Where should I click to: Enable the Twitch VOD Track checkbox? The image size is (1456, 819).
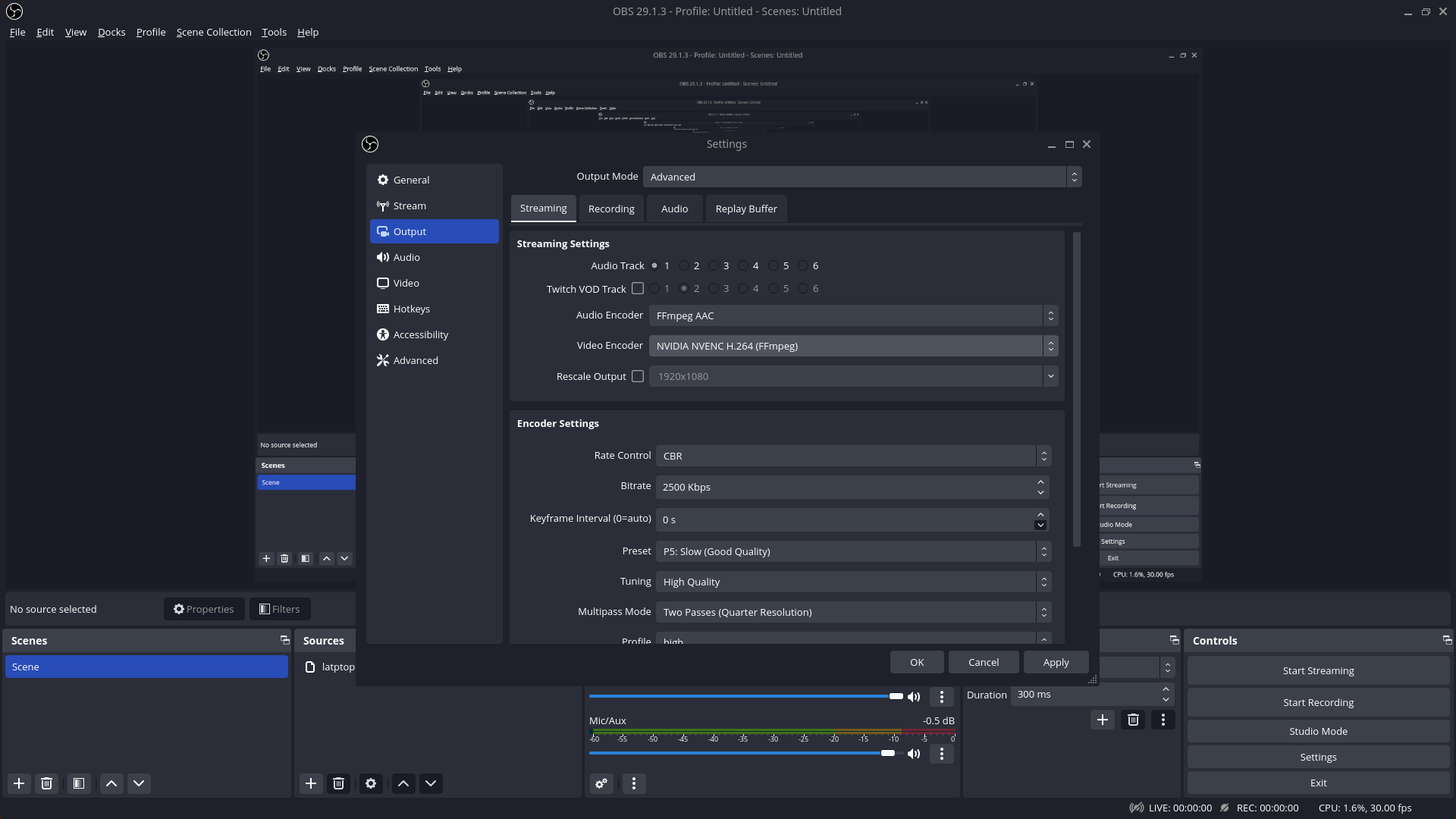(638, 288)
